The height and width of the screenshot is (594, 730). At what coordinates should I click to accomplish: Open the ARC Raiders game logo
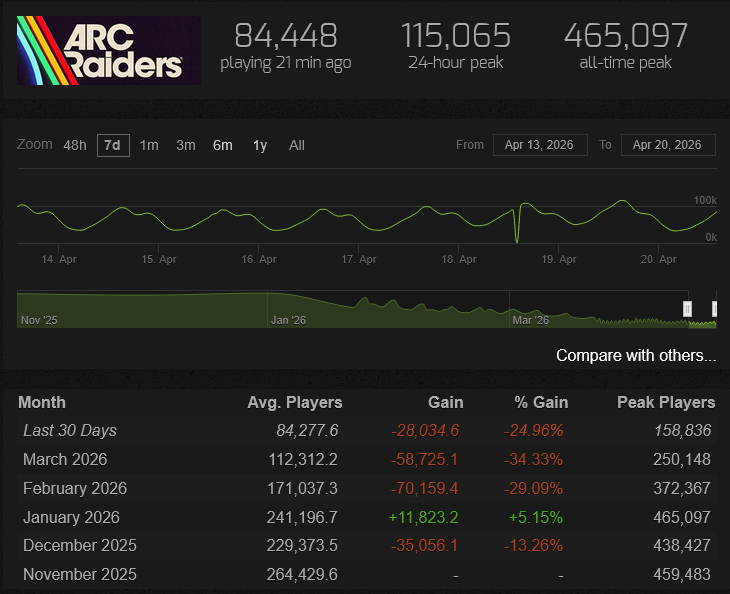[108, 50]
